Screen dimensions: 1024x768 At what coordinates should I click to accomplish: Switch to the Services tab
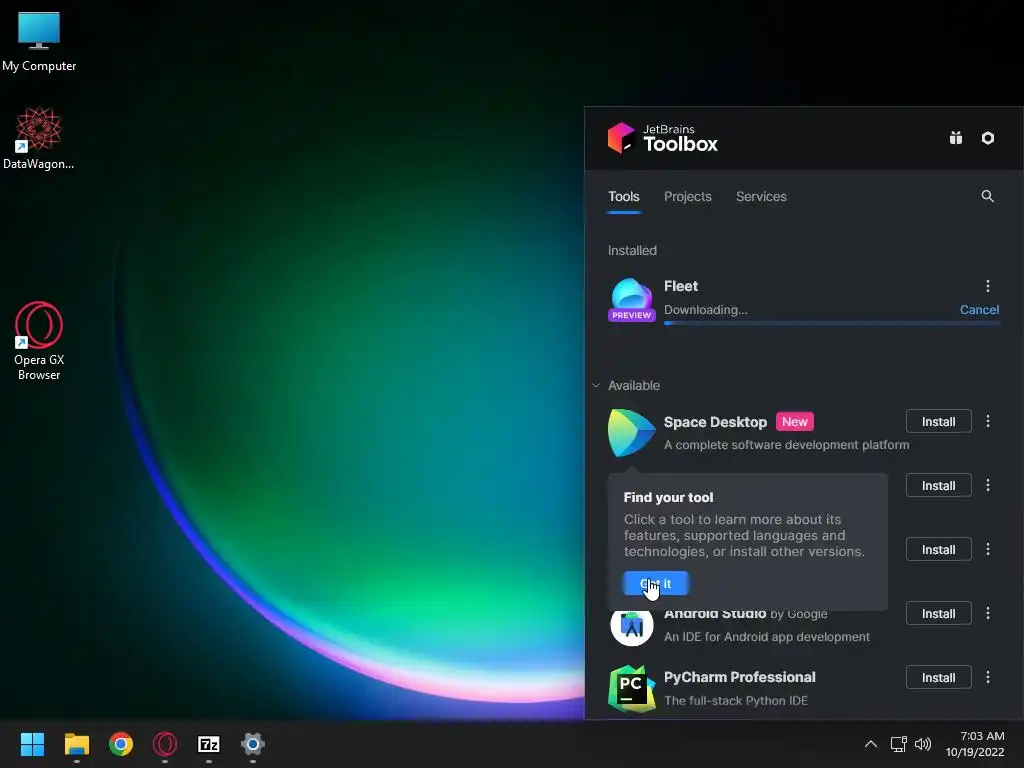(x=761, y=197)
